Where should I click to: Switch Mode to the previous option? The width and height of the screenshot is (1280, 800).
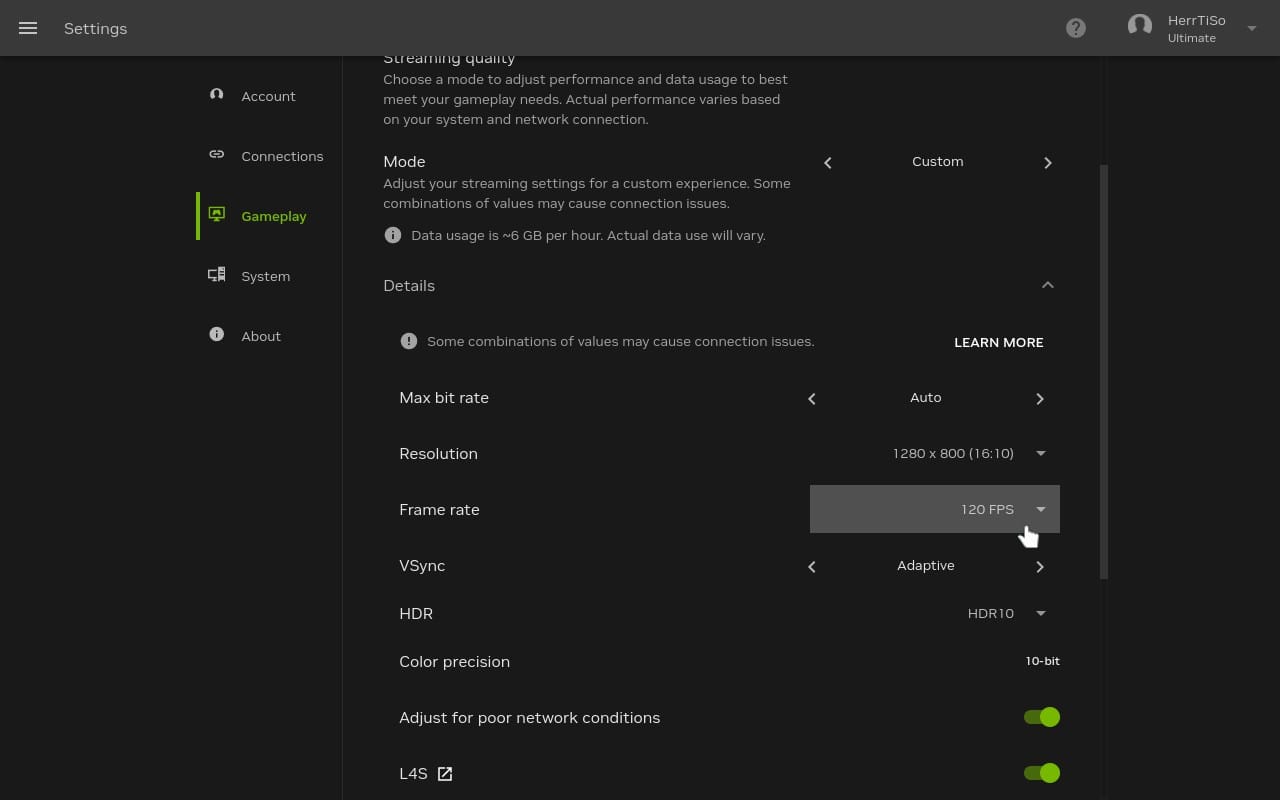point(828,162)
